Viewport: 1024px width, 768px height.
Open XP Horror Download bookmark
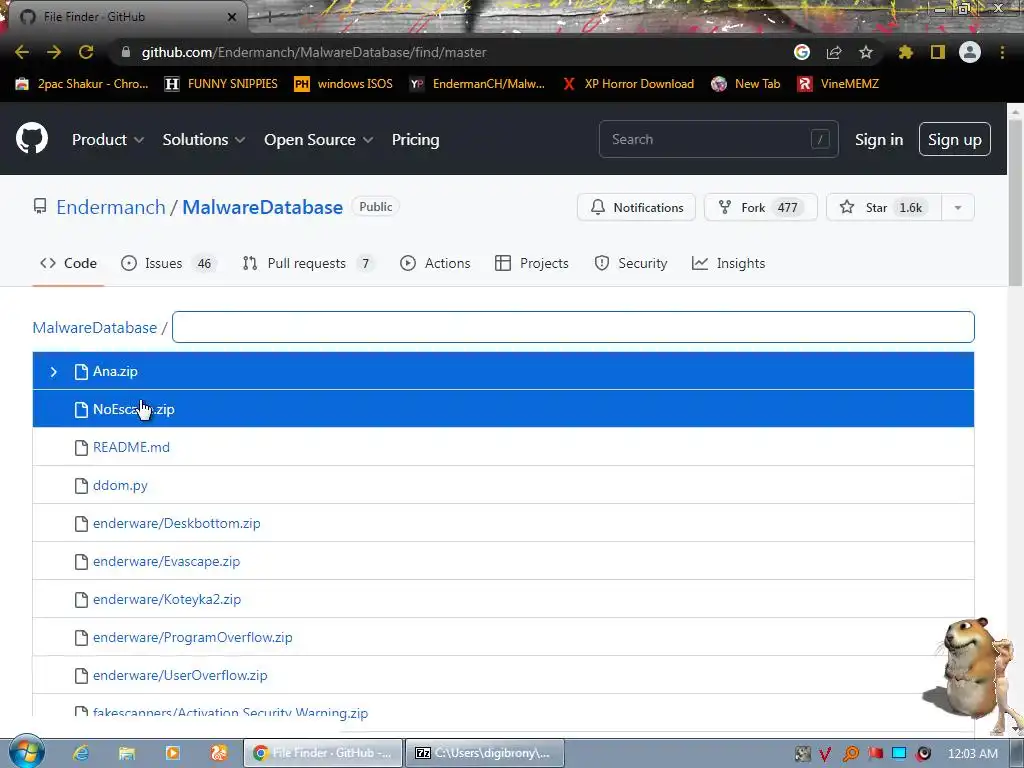pyautogui.click(x=628, y=84)
